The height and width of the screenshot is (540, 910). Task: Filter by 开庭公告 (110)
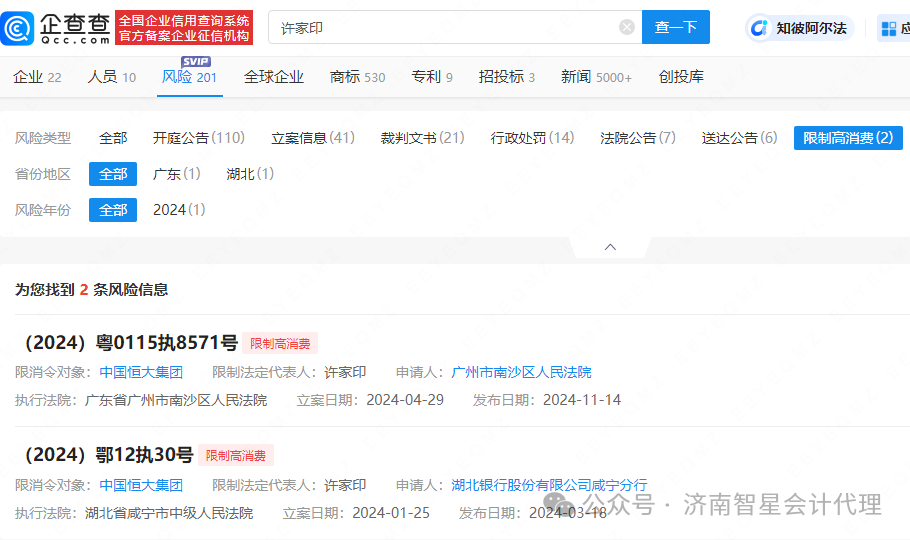click(x=198, y=138)
